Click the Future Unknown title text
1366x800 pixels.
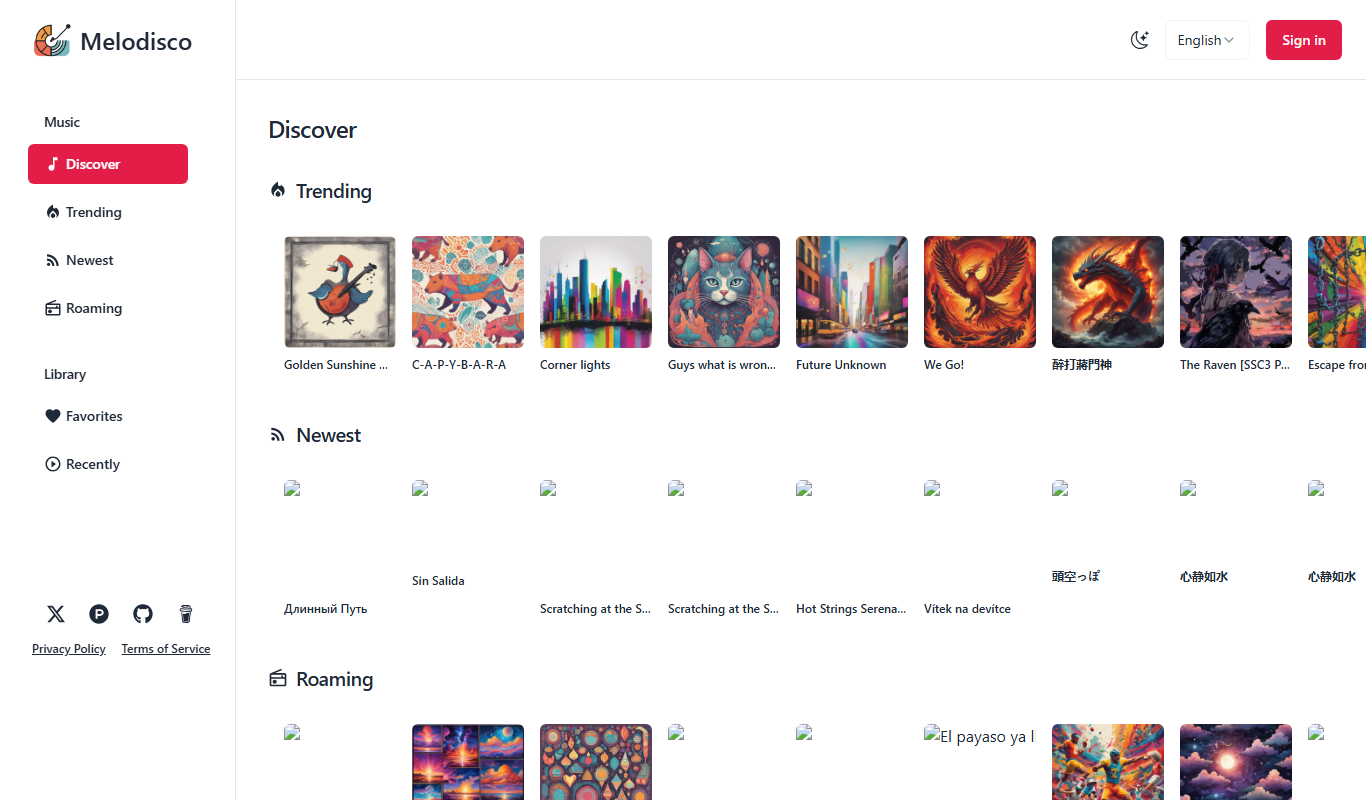pyautogui.click(x=841, y=365)
